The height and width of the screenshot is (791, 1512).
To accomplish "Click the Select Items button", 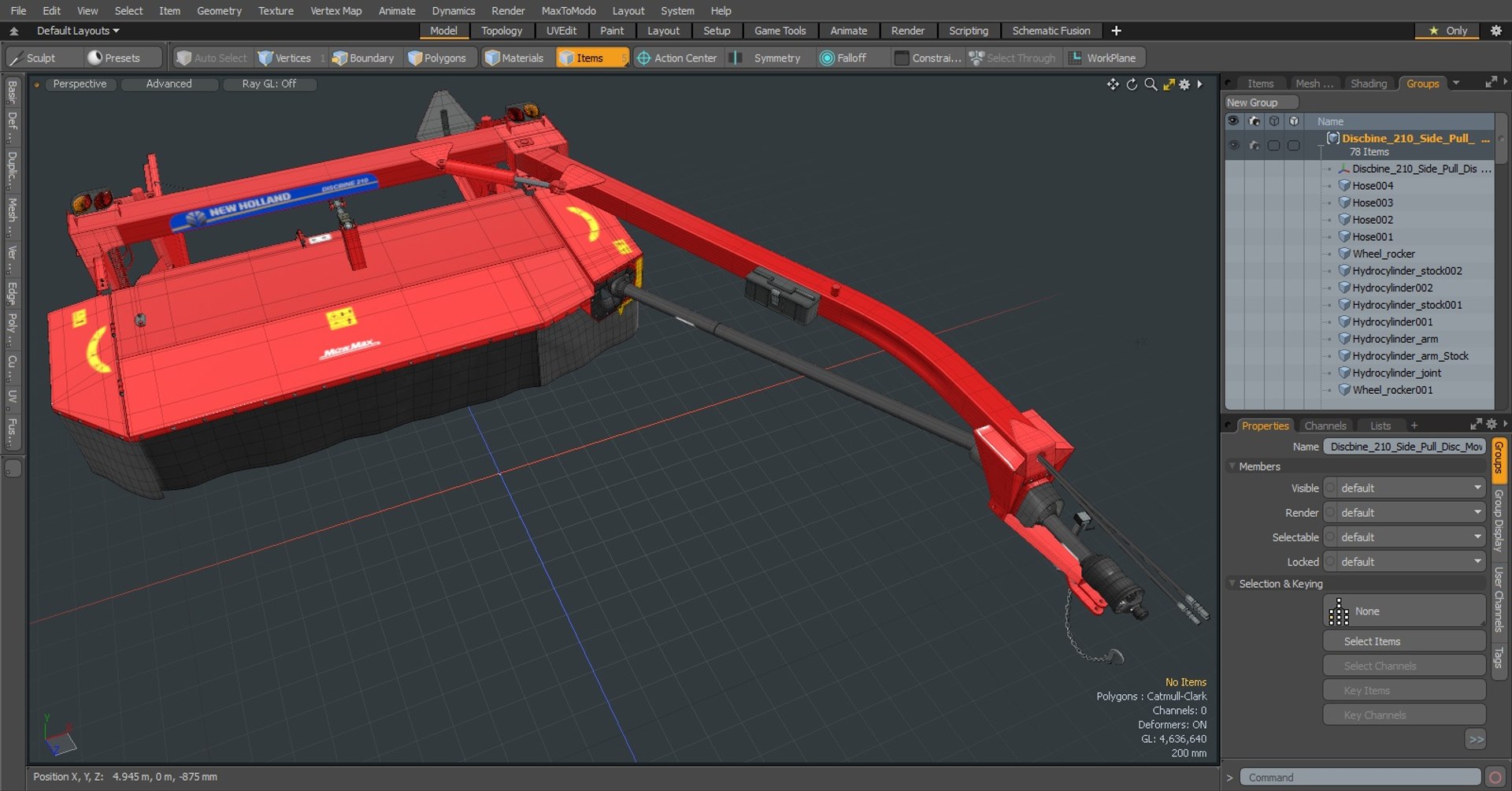I will click(1404, 641).
